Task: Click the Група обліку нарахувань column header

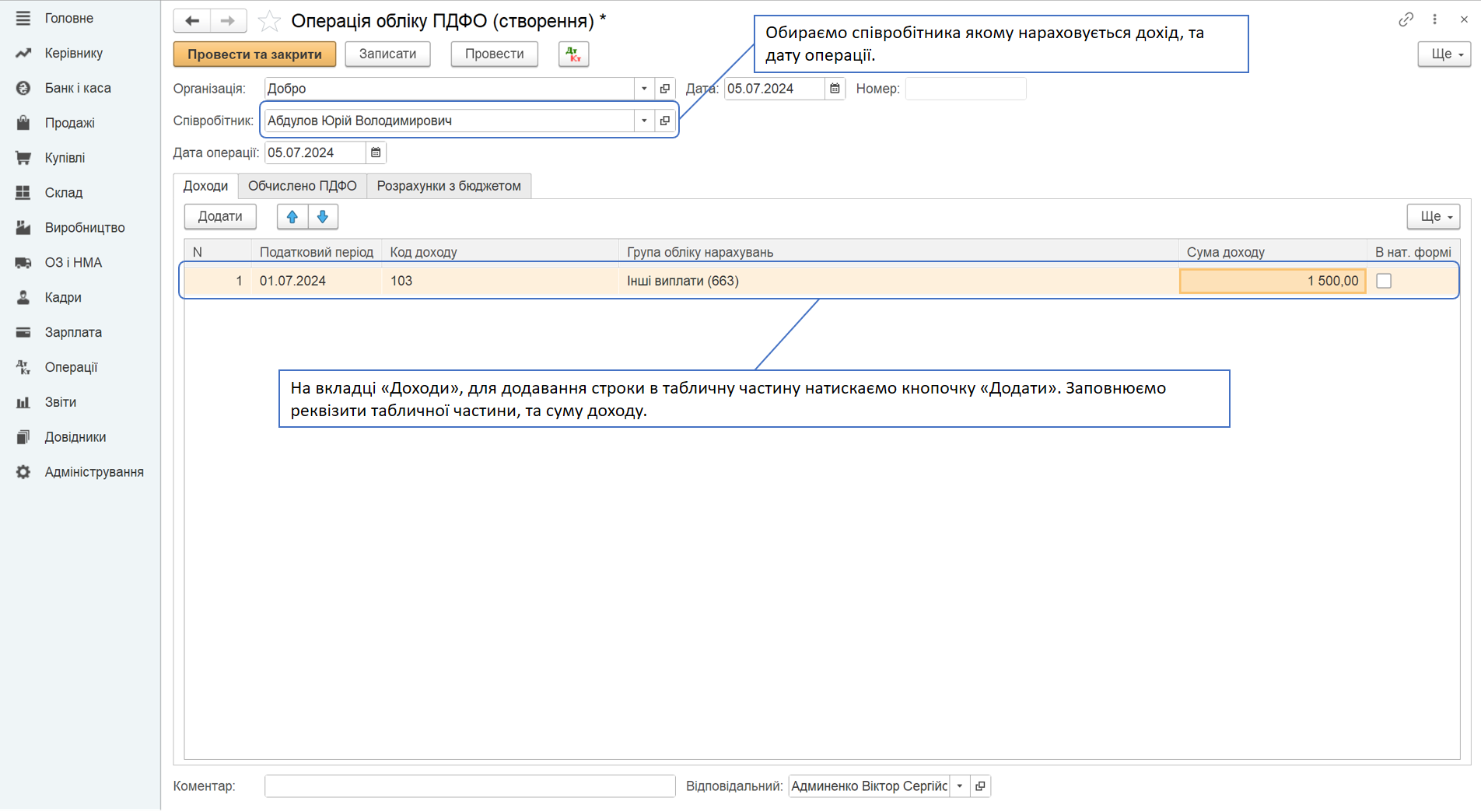Action: (x=898, y=252)
